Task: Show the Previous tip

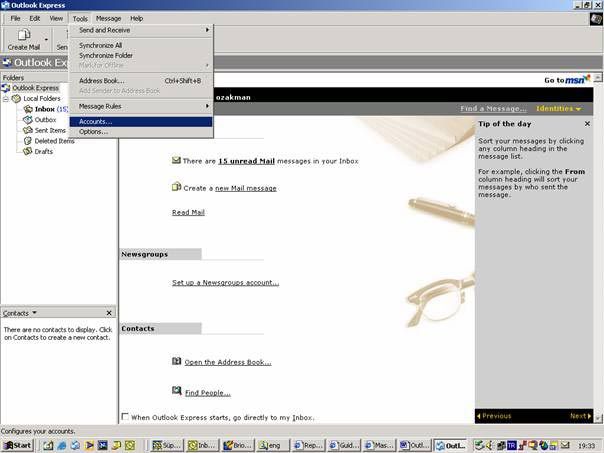Action: [494, 416]
